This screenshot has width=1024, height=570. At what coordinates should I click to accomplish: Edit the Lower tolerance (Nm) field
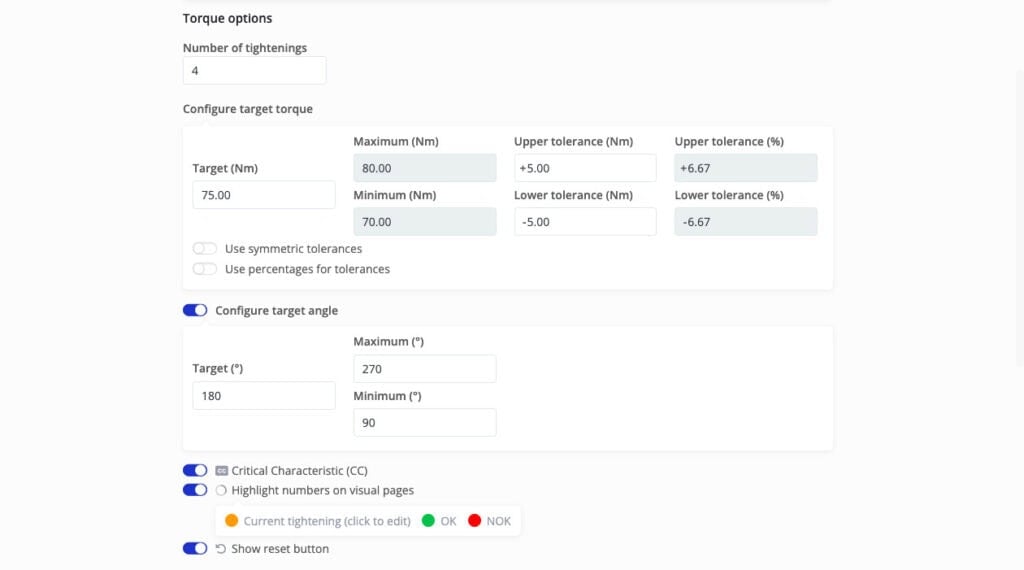(x=585, y=222)
